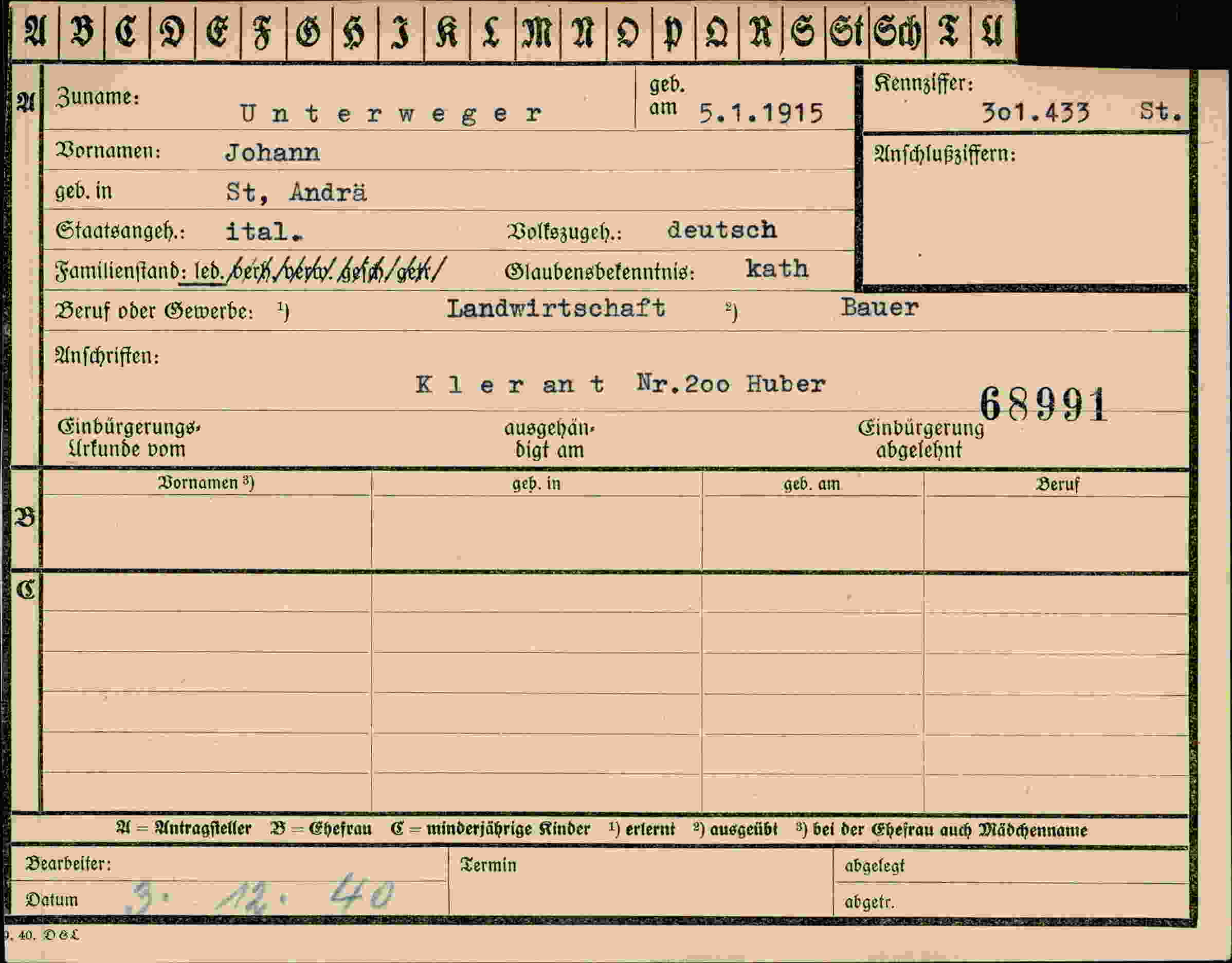Viewport: 1232px width, 963px height.
Task: Click the 'geb. in' column header in section B
Action: (536, 484)
